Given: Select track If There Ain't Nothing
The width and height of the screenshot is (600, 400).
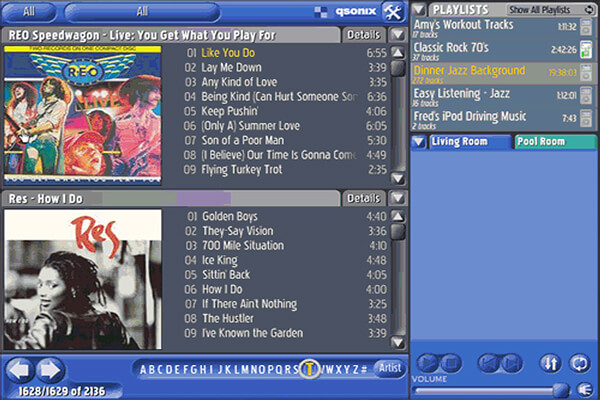Looking at the screenshot, I should [x=285, y=304].
